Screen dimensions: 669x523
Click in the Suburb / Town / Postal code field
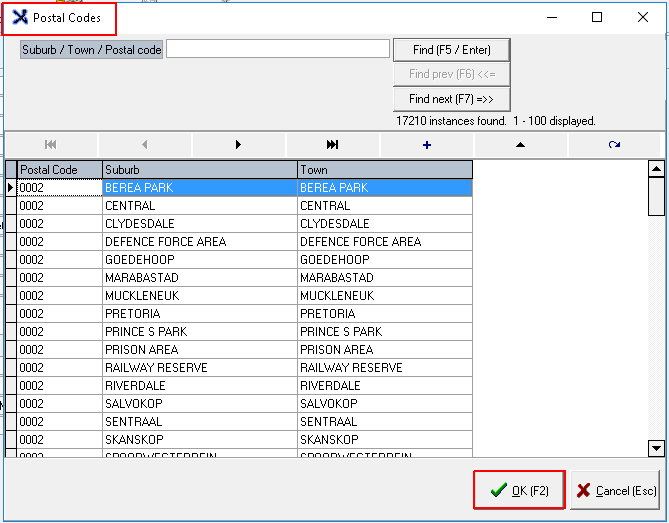[277, 49]
